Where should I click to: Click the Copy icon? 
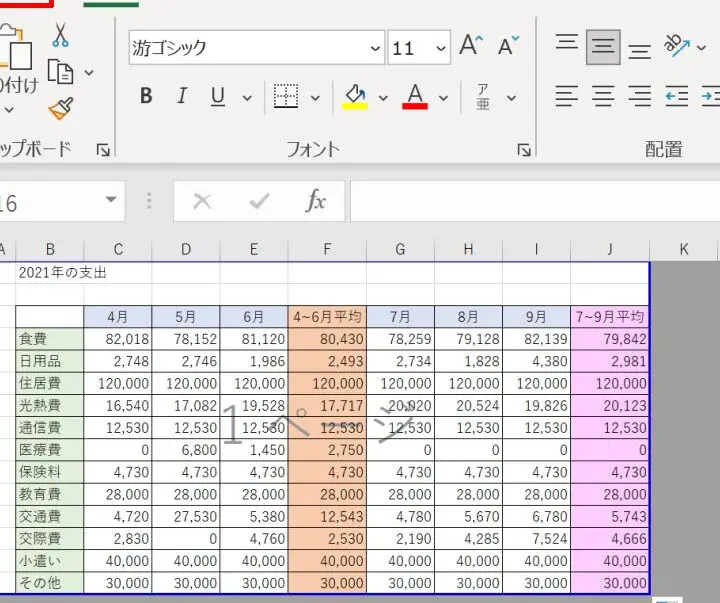click(x=62, y=72)
